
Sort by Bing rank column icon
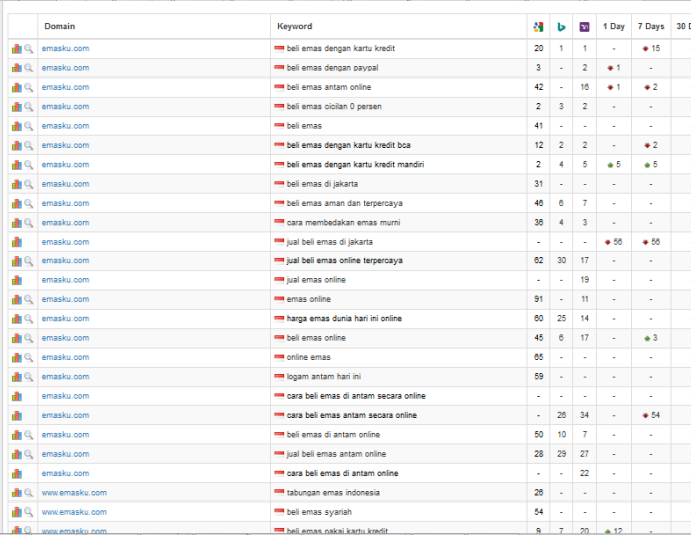pos(561,27)
